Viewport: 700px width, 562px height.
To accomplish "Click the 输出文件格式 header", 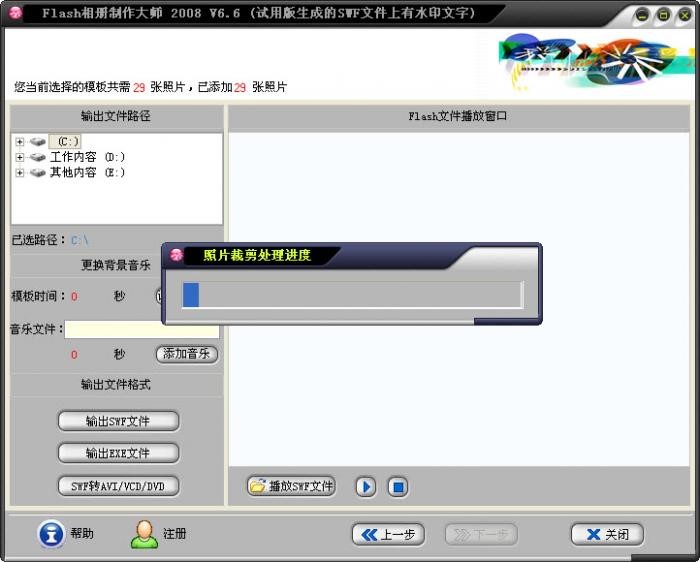I will coord(116,384).
